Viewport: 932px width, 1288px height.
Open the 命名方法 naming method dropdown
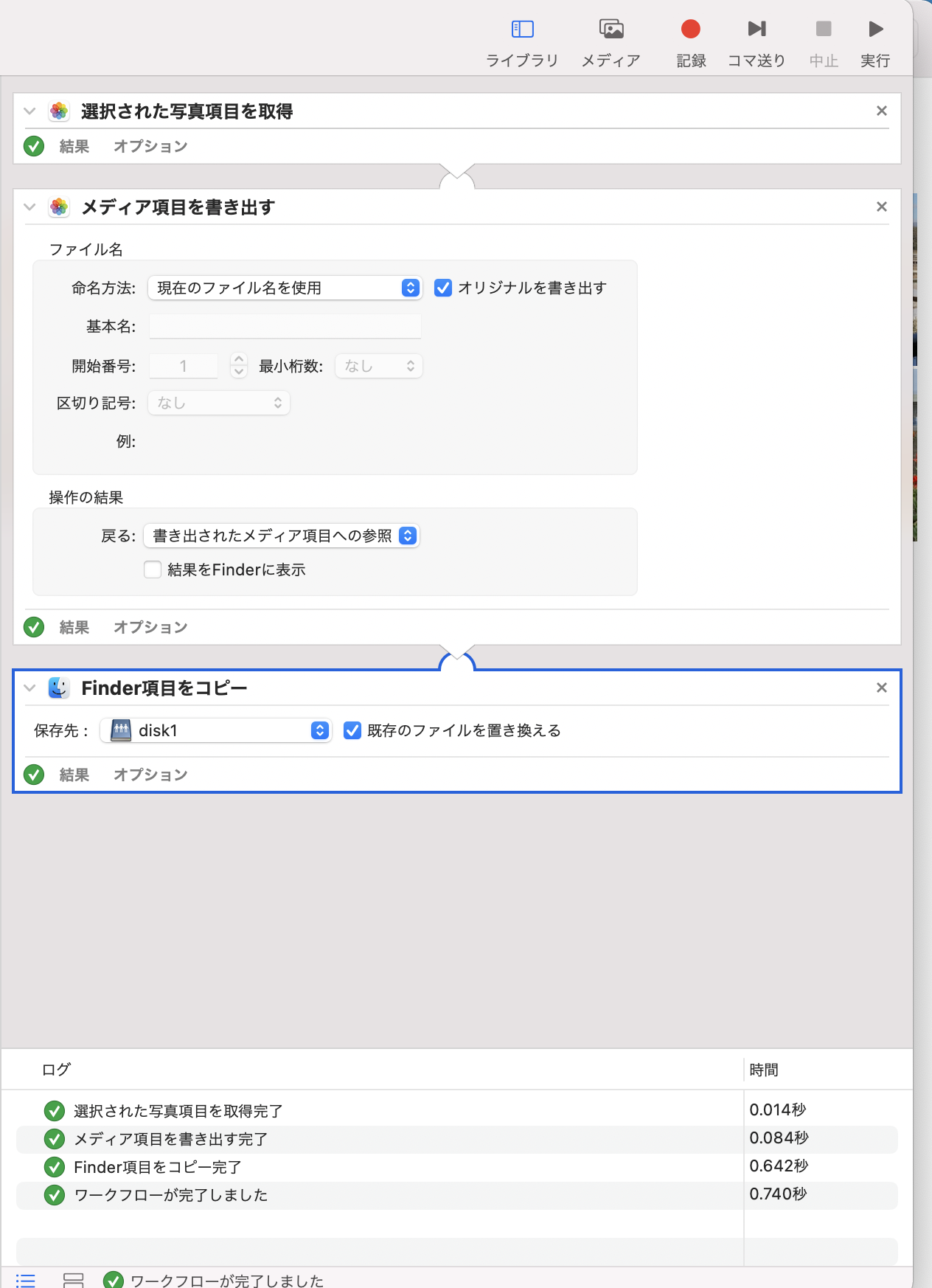click(x=285, y=288)
